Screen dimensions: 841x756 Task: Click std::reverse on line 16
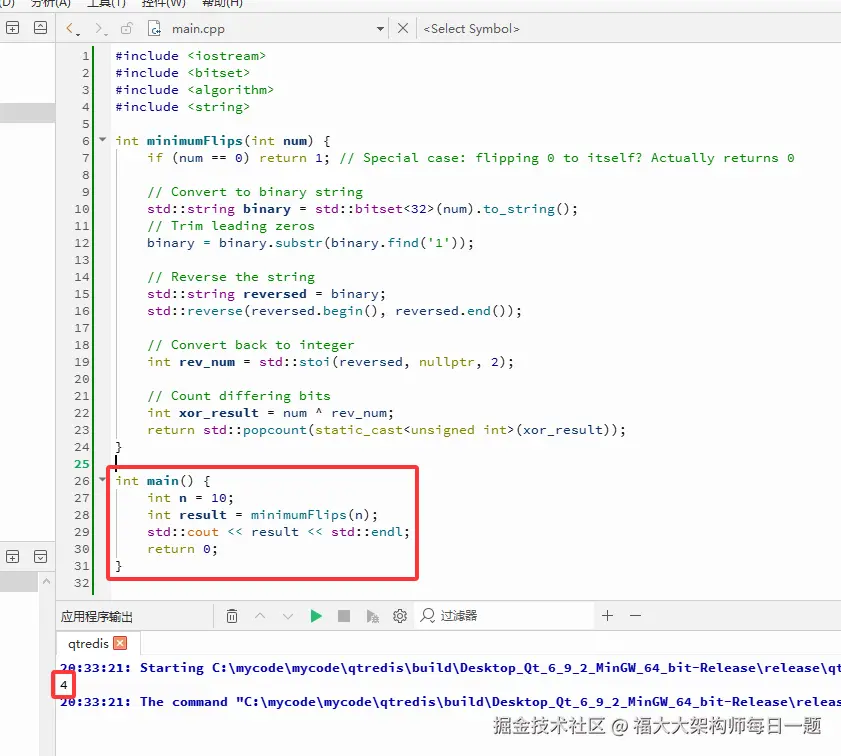pyautogui.click(x=195, y=311)
